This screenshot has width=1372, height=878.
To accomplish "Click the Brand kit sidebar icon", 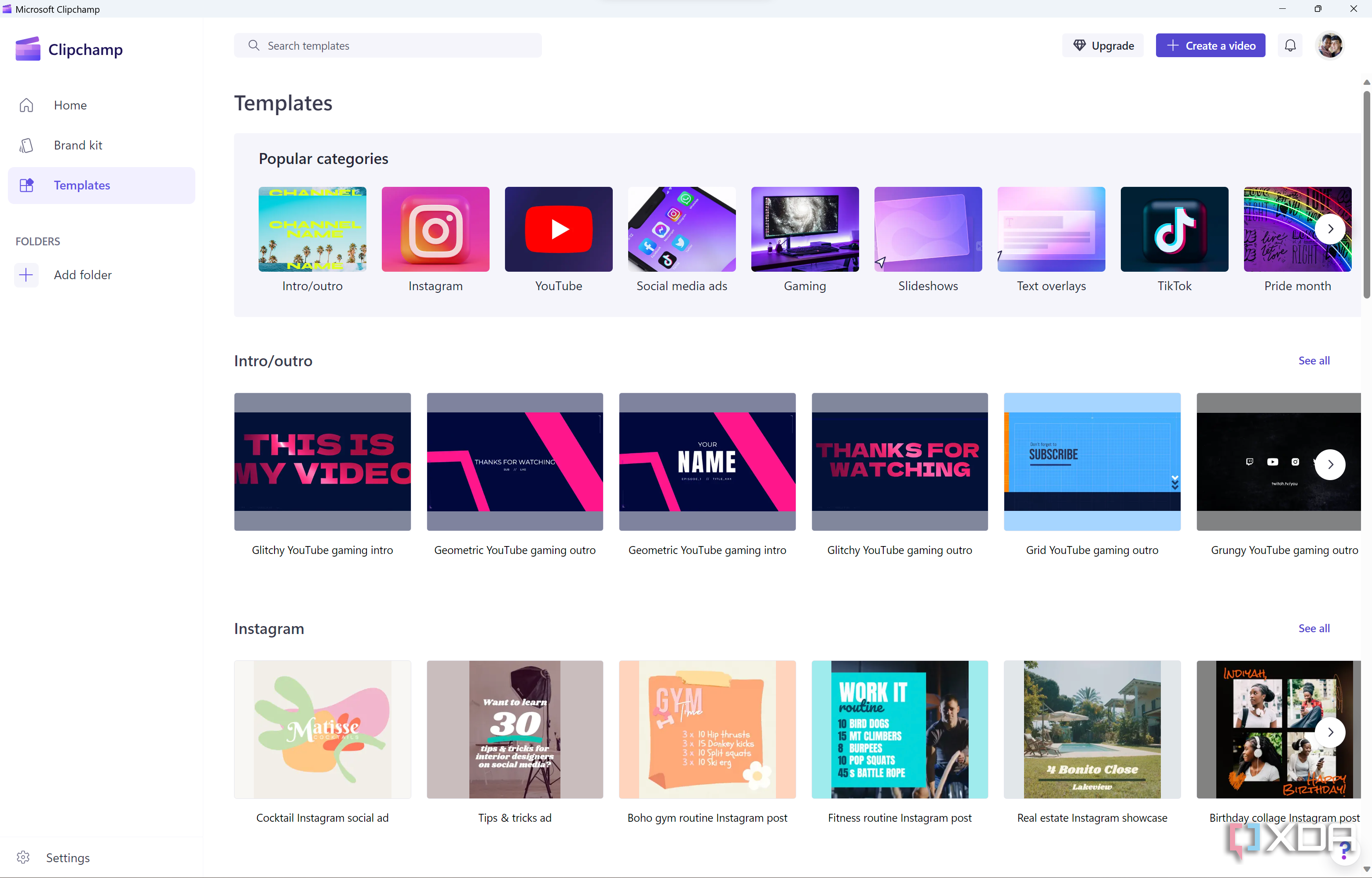I will point(26,146).
